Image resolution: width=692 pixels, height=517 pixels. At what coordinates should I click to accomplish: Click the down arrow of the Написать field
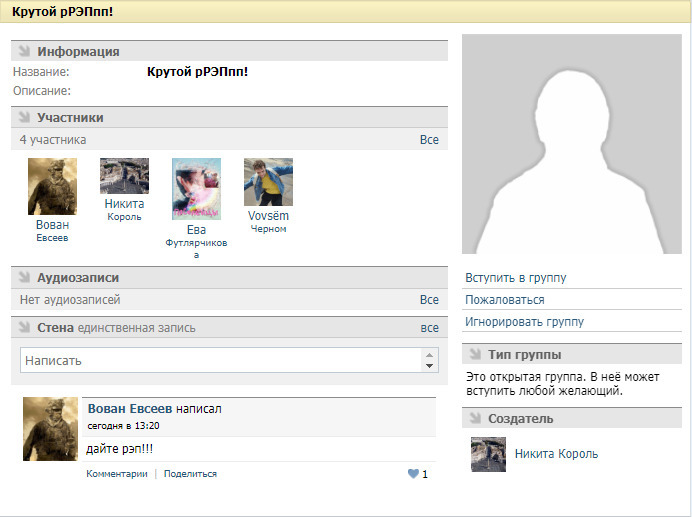(x=429, y=366)
